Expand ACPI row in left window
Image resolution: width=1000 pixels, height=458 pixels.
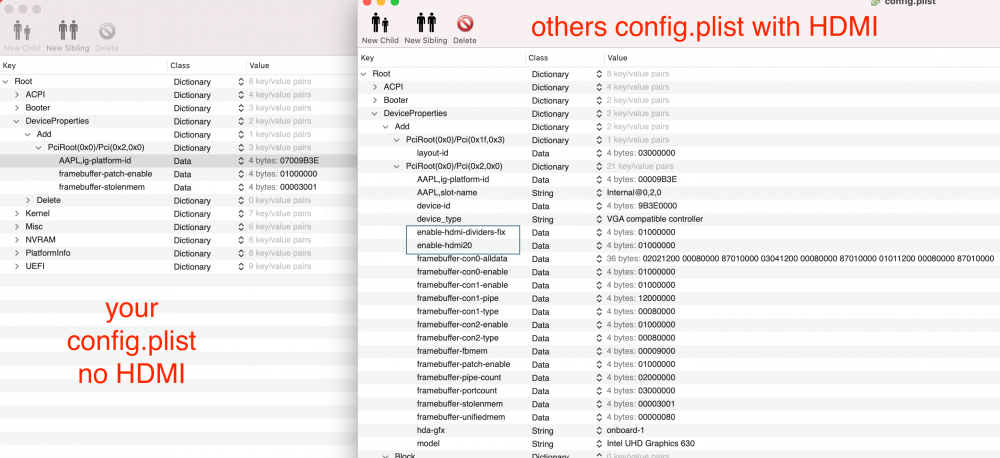click(x=17, y=94)
